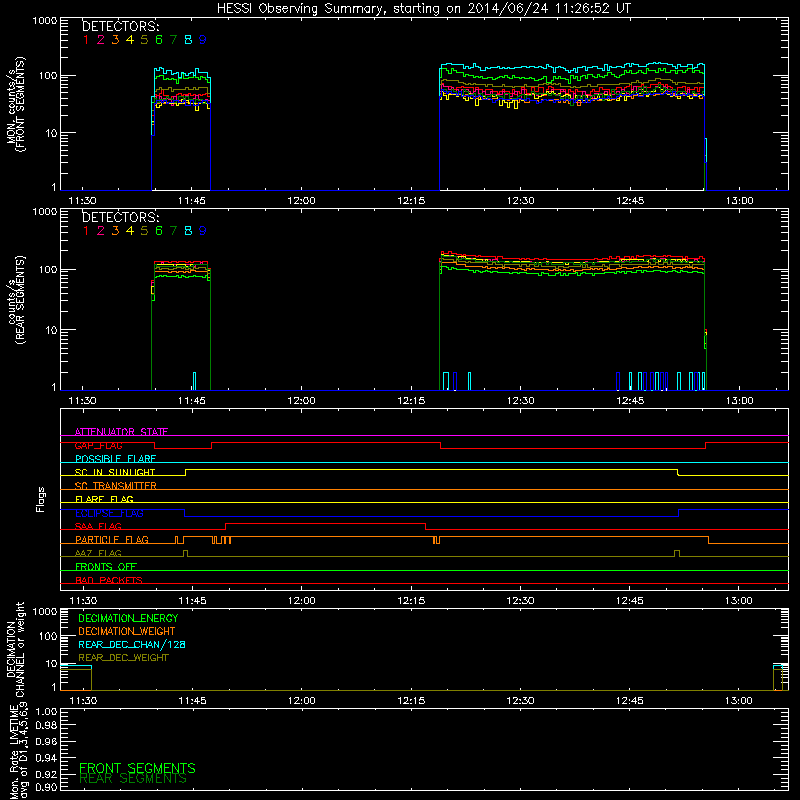Click 12:00 tick label under front segments plot
800x800 pixels.
tap(302, 201)
